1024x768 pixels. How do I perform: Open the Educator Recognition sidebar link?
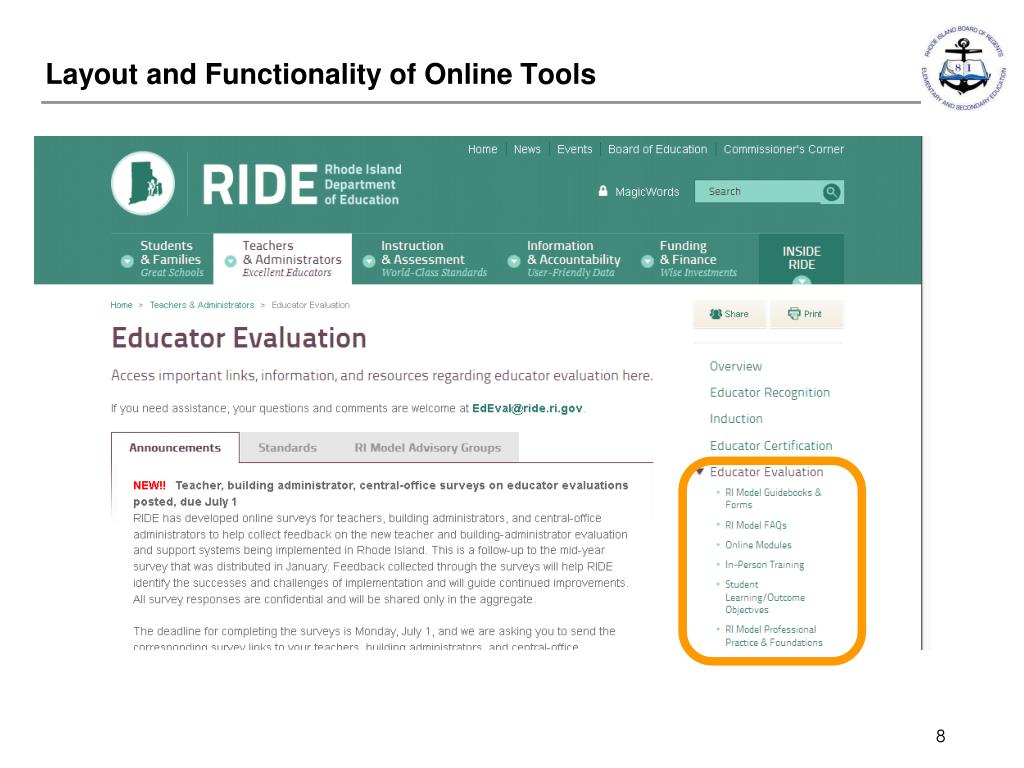point(770,392)
